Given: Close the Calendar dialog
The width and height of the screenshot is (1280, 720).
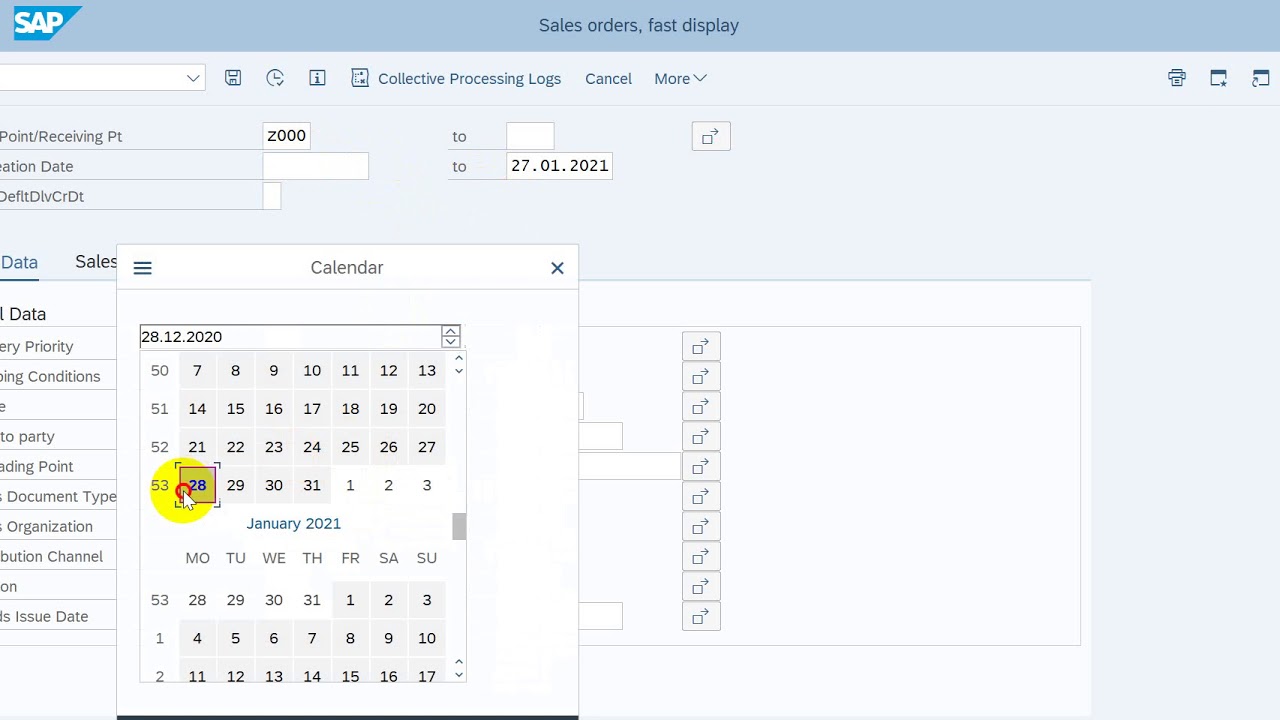Looking at the screenshot, I should pyautogui.click(x=557, y=268).
